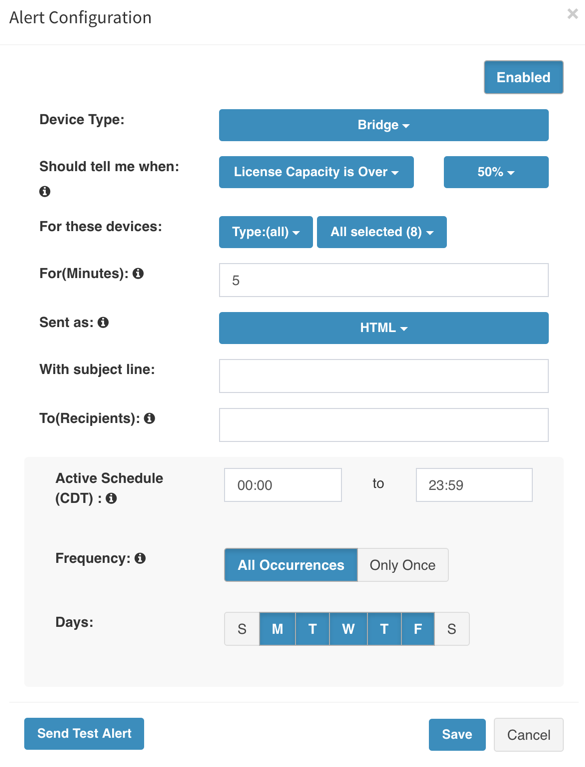The height and width of the screenshot is (767, 585).
Task: Click the With subject line input field
Action: [x=383, y=376]
